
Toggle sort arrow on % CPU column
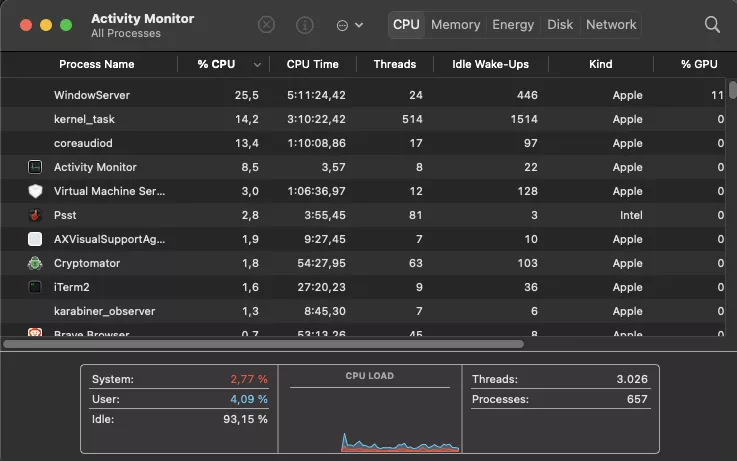pyautogui.click(x=257, y=65)
